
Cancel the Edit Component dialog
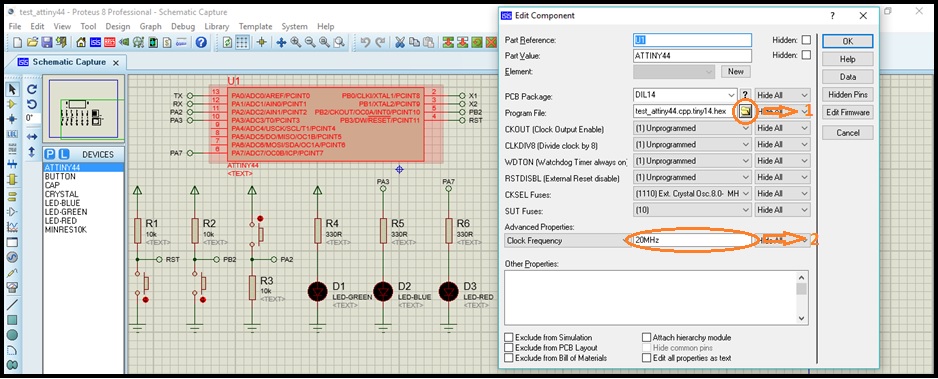[848, 133]
